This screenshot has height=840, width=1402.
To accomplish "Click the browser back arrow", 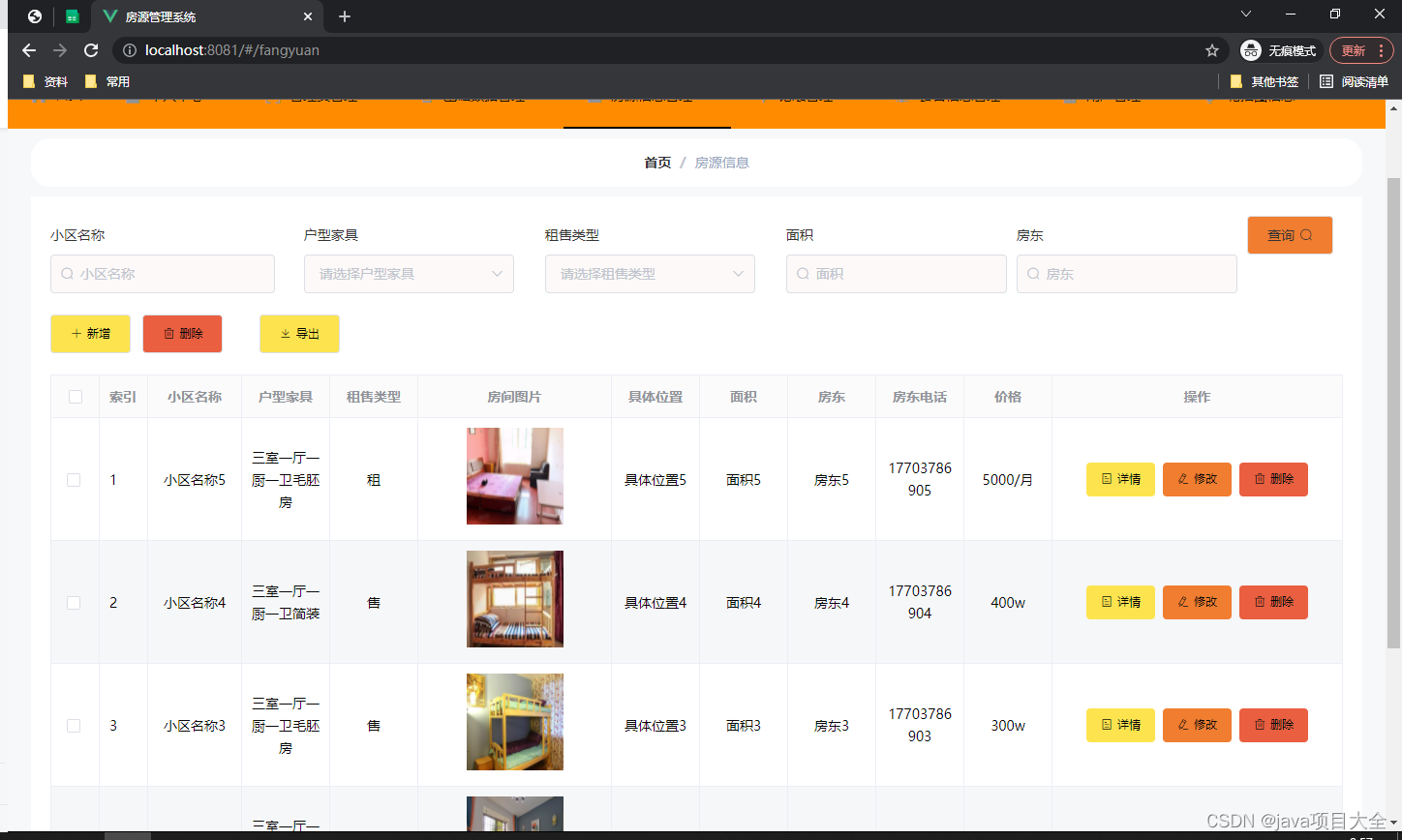I will coord(29,50).
